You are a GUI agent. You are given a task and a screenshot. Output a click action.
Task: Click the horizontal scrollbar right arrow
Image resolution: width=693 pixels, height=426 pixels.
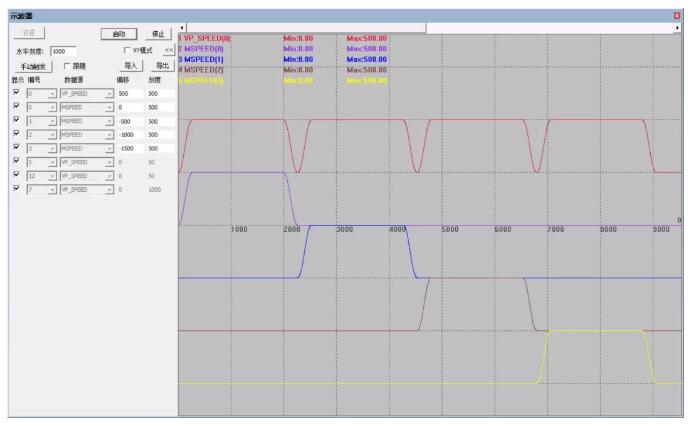[x=677, y=28]
